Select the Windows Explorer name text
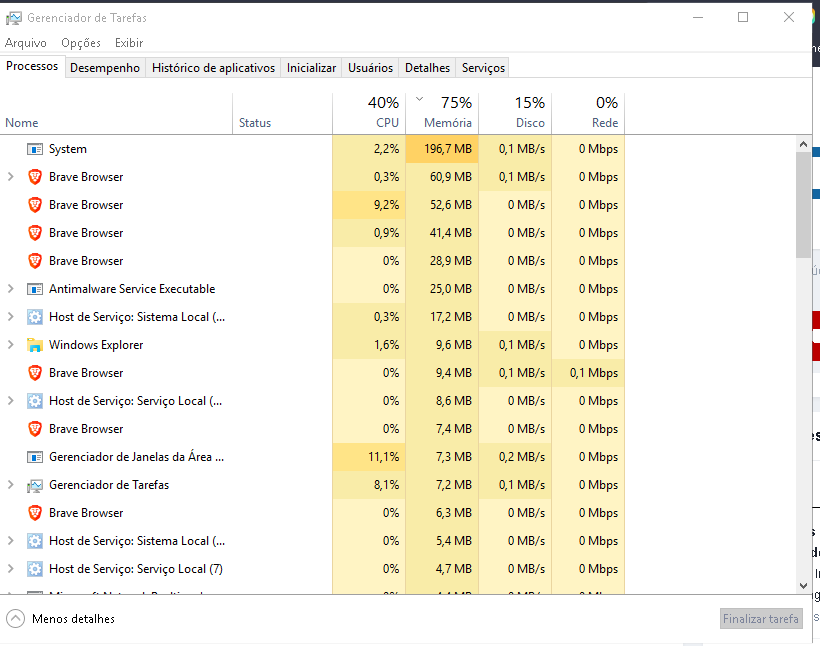820x646 pixels. pyautogui.click(x=96, y=345)
